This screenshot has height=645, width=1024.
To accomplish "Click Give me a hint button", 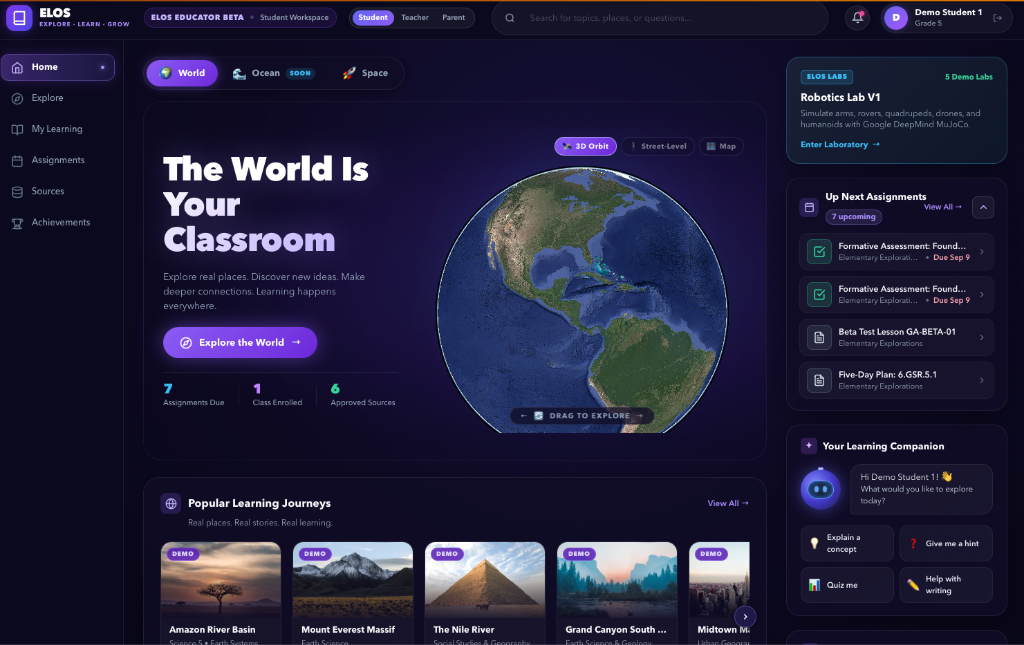I will tap(946, 543).
